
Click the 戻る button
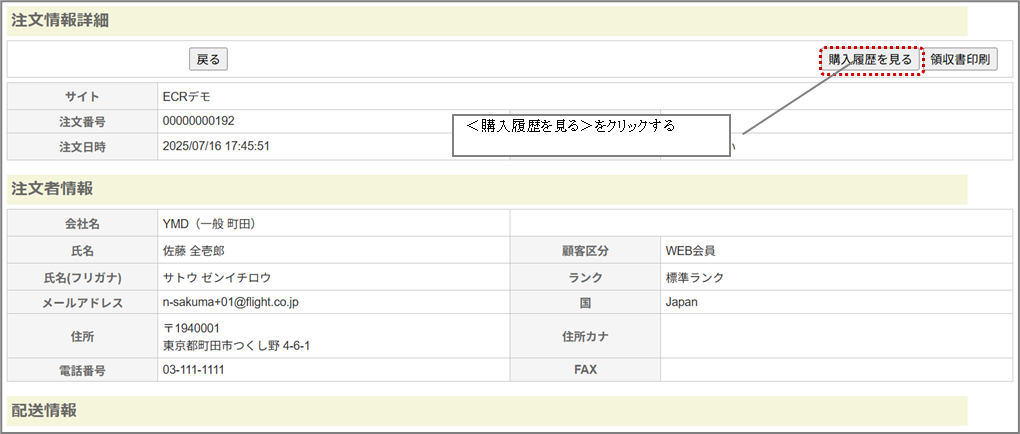[208, 60]
